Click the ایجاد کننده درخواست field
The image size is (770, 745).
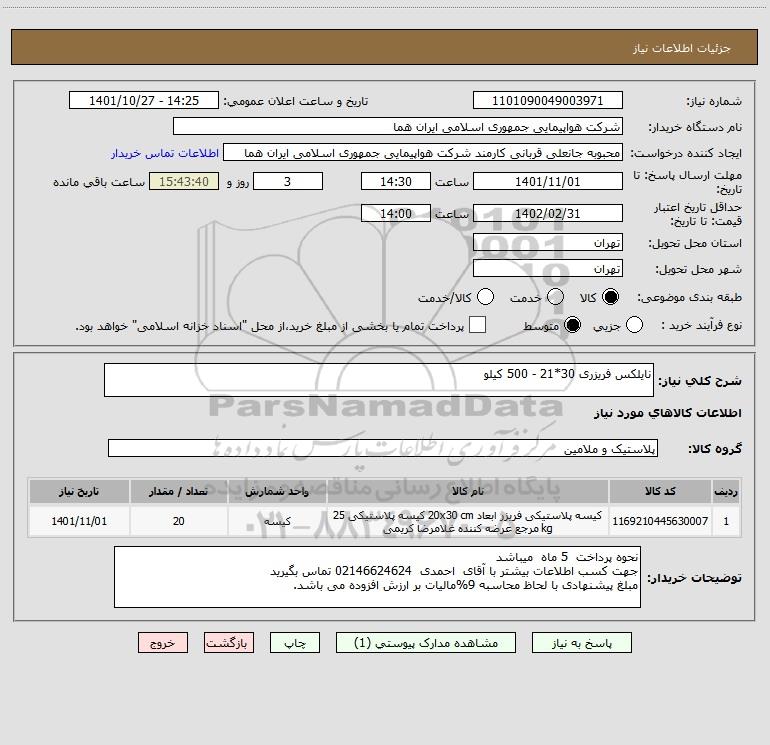pyautogui.click(x=423, y=152)
